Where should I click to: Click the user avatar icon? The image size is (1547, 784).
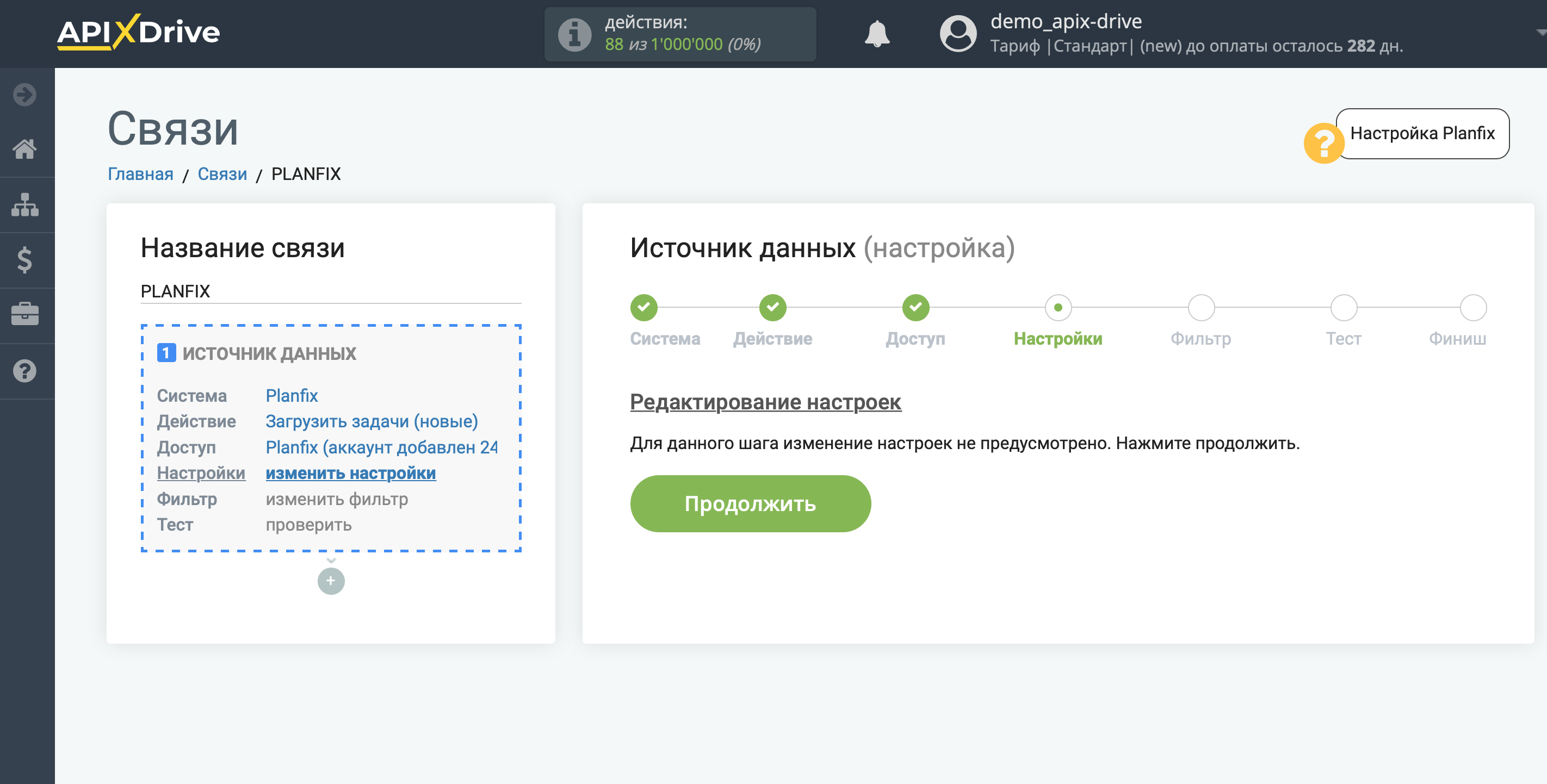coord(958,34)
